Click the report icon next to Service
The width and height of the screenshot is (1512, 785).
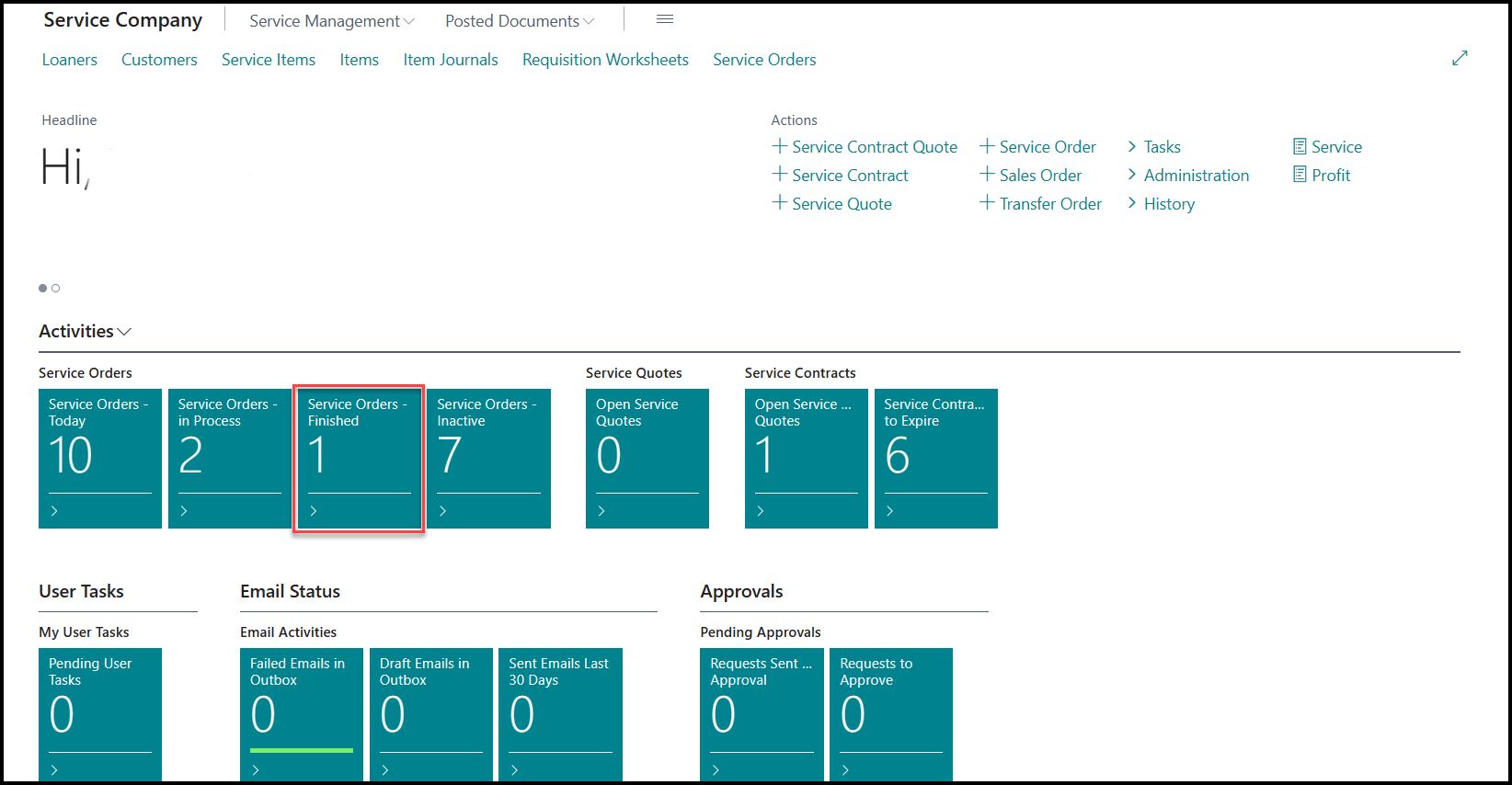pos(1300,146)
